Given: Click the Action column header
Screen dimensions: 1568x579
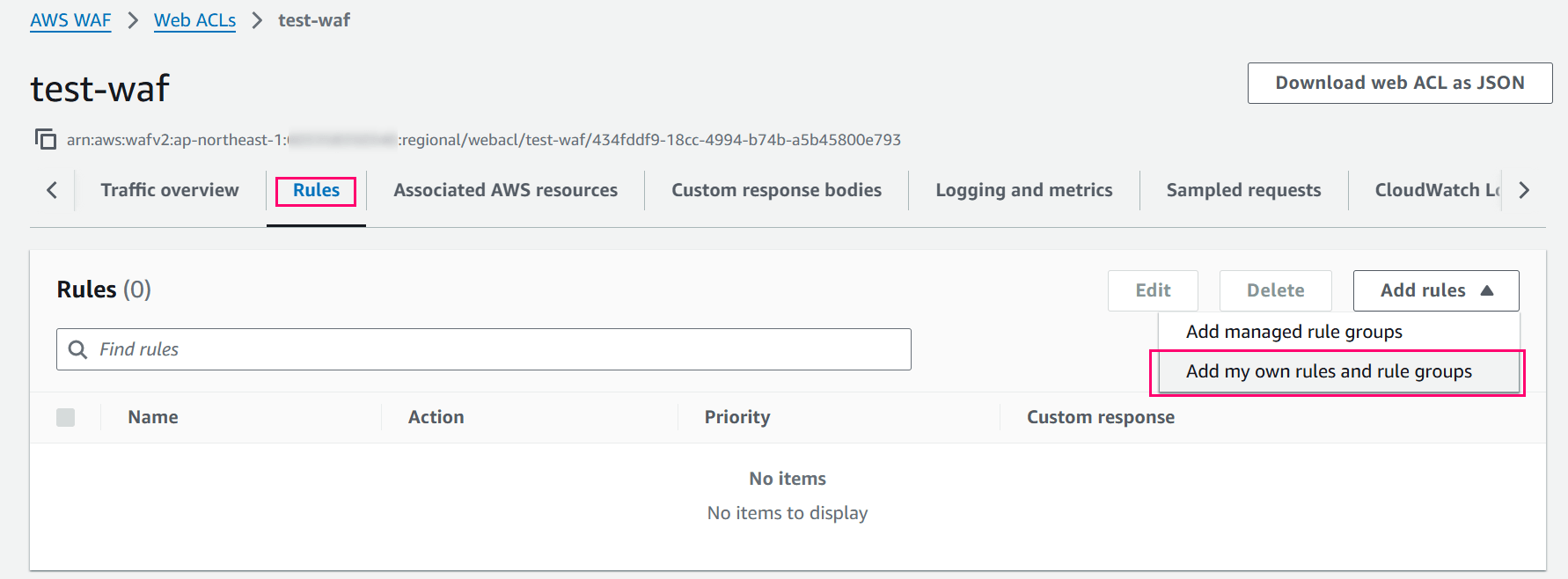Looking at the screenshot, I should pyautogui.click(x=436, y=417).
